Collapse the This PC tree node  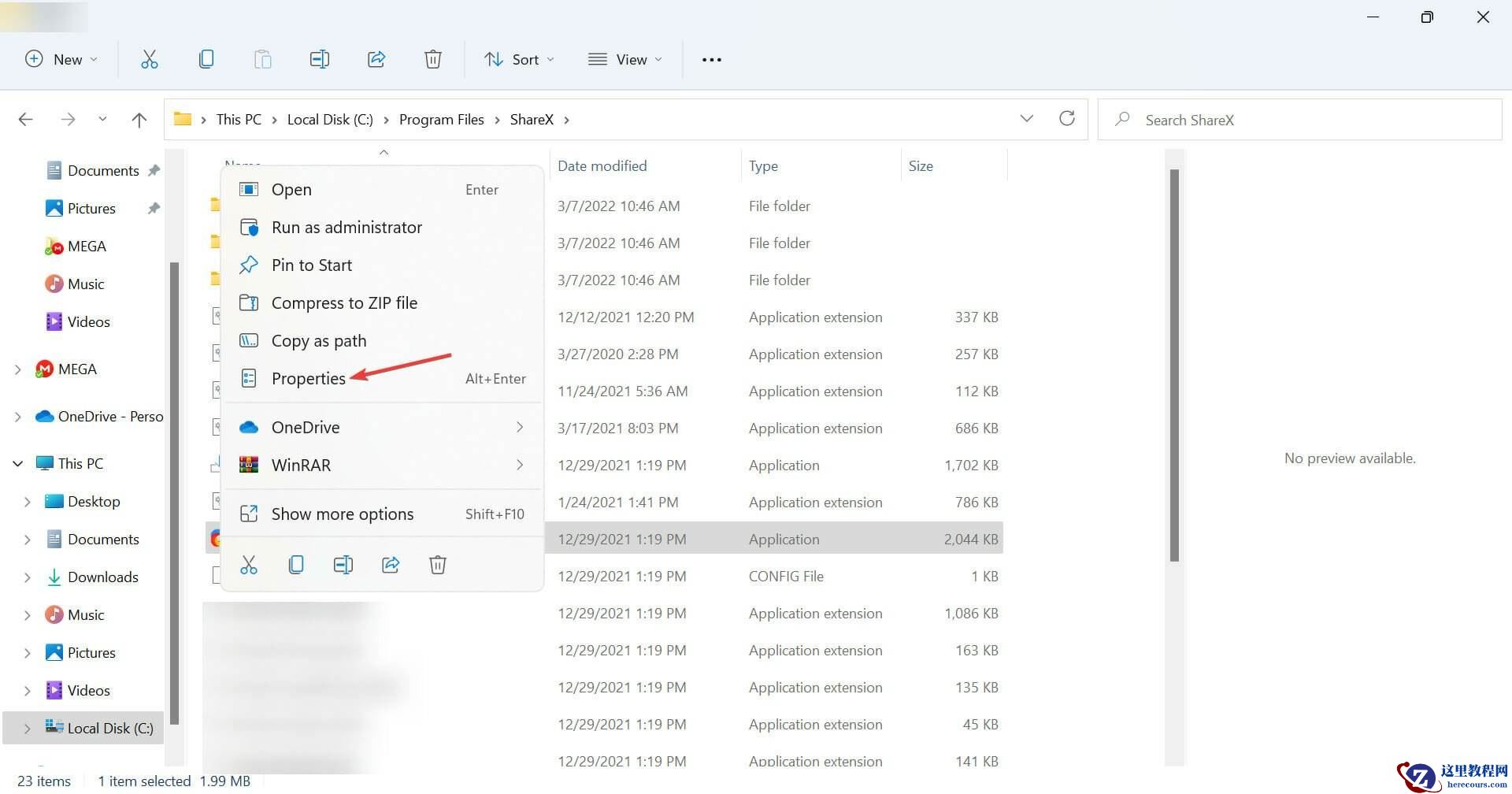17,464
